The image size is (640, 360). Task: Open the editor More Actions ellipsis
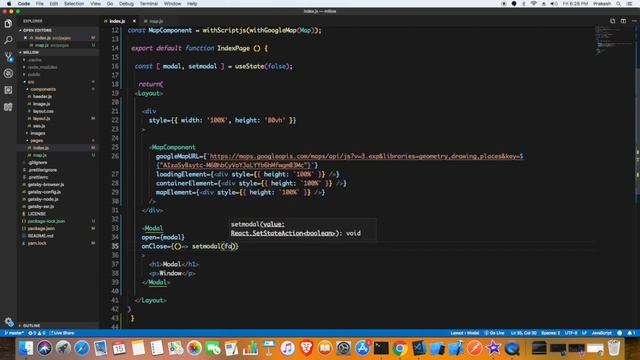[634, 21]
